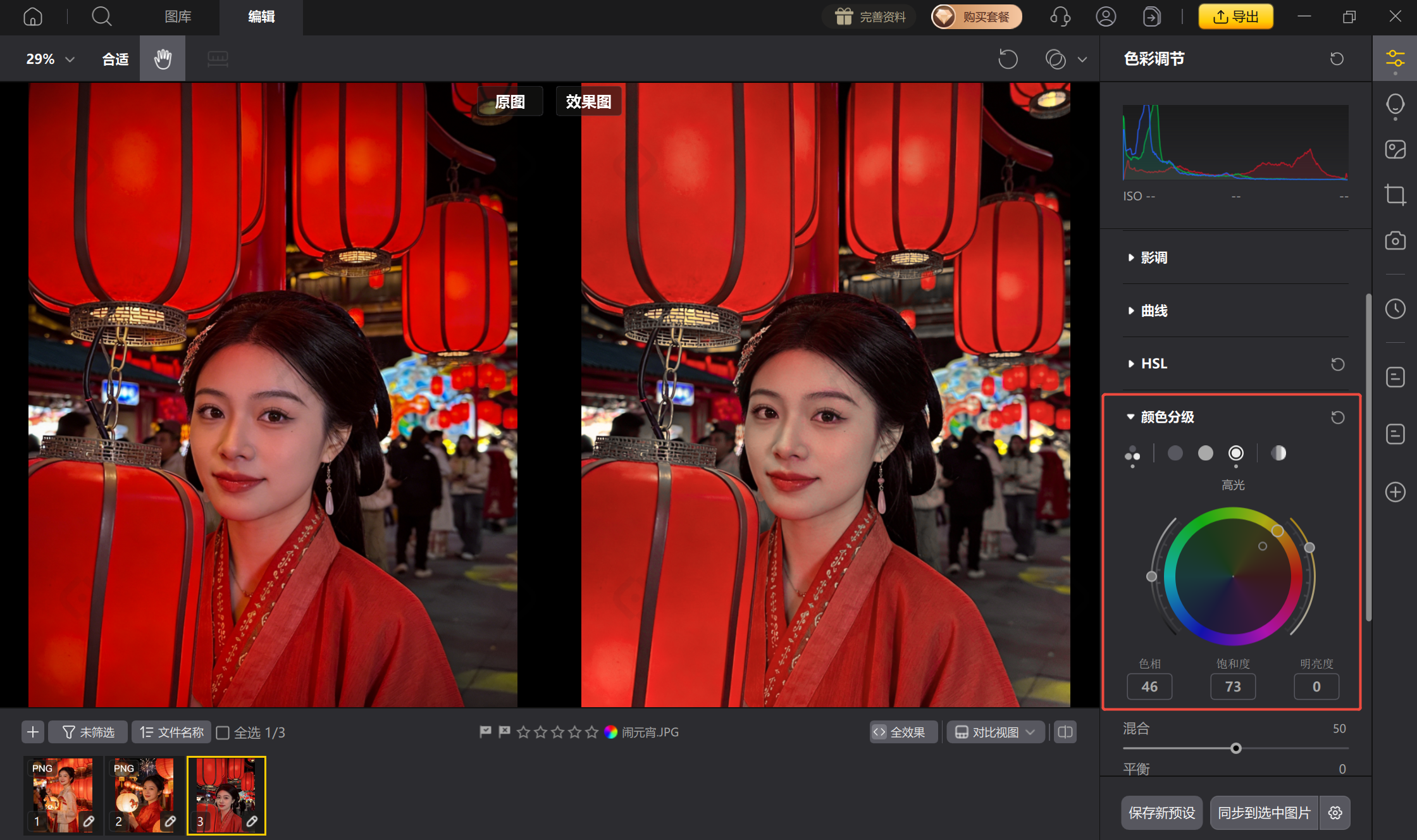
Task: Open the 对比视图 dropdown
Action: click(994, 732)
